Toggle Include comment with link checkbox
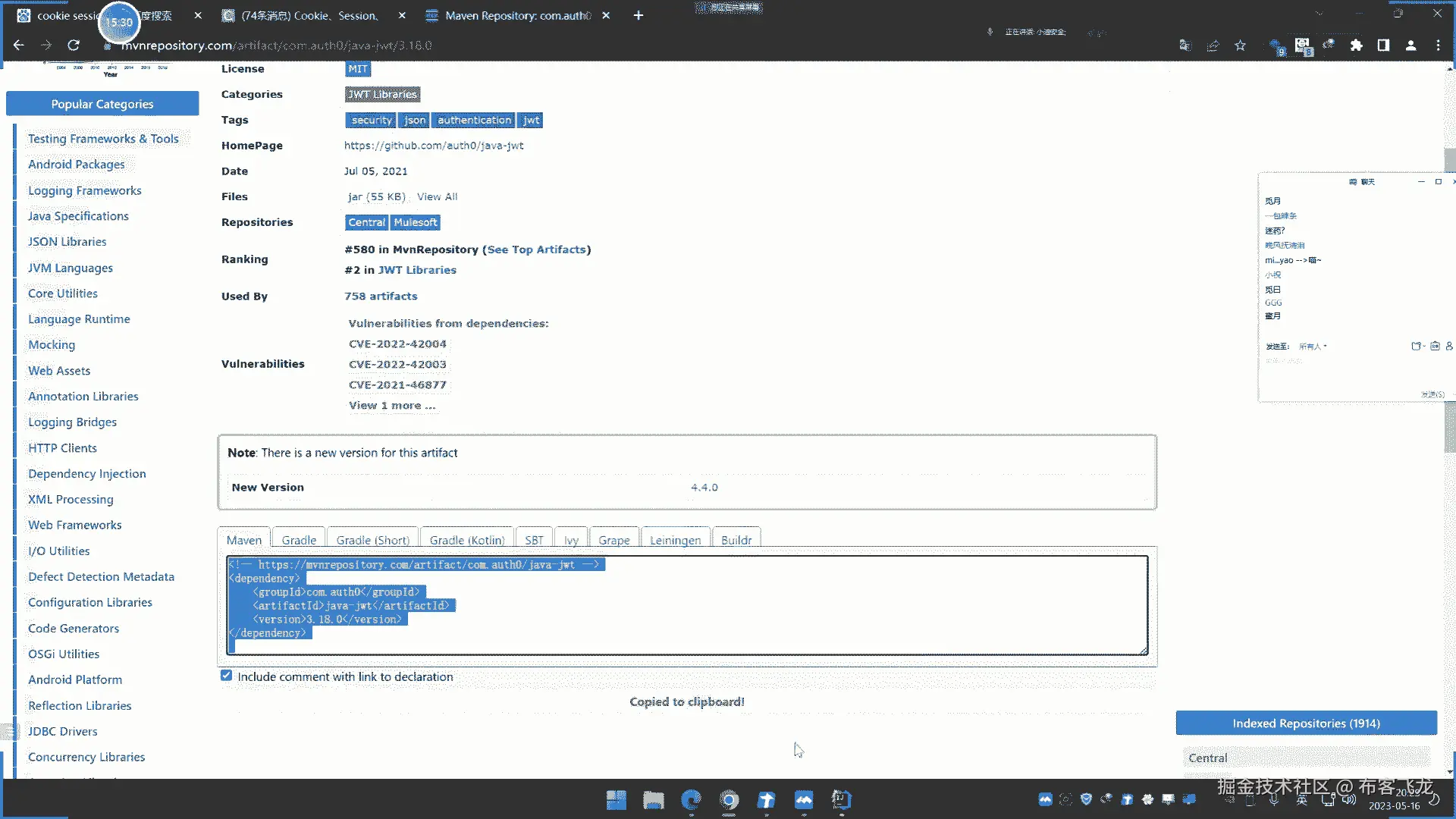The width and height of the screenshot is (1456, 819). click(227, 676)
